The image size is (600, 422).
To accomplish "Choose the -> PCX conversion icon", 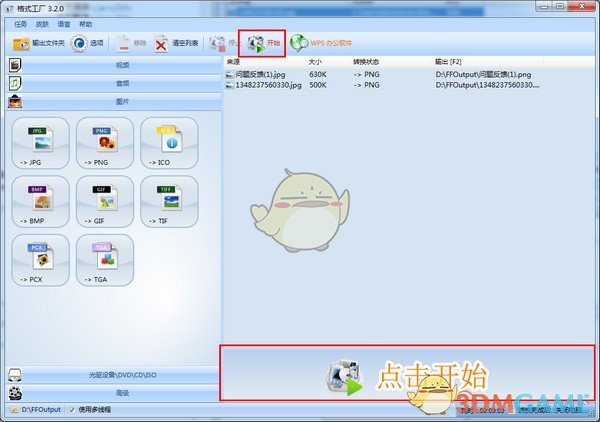I will pyautogui.click(x=41, y=260).
